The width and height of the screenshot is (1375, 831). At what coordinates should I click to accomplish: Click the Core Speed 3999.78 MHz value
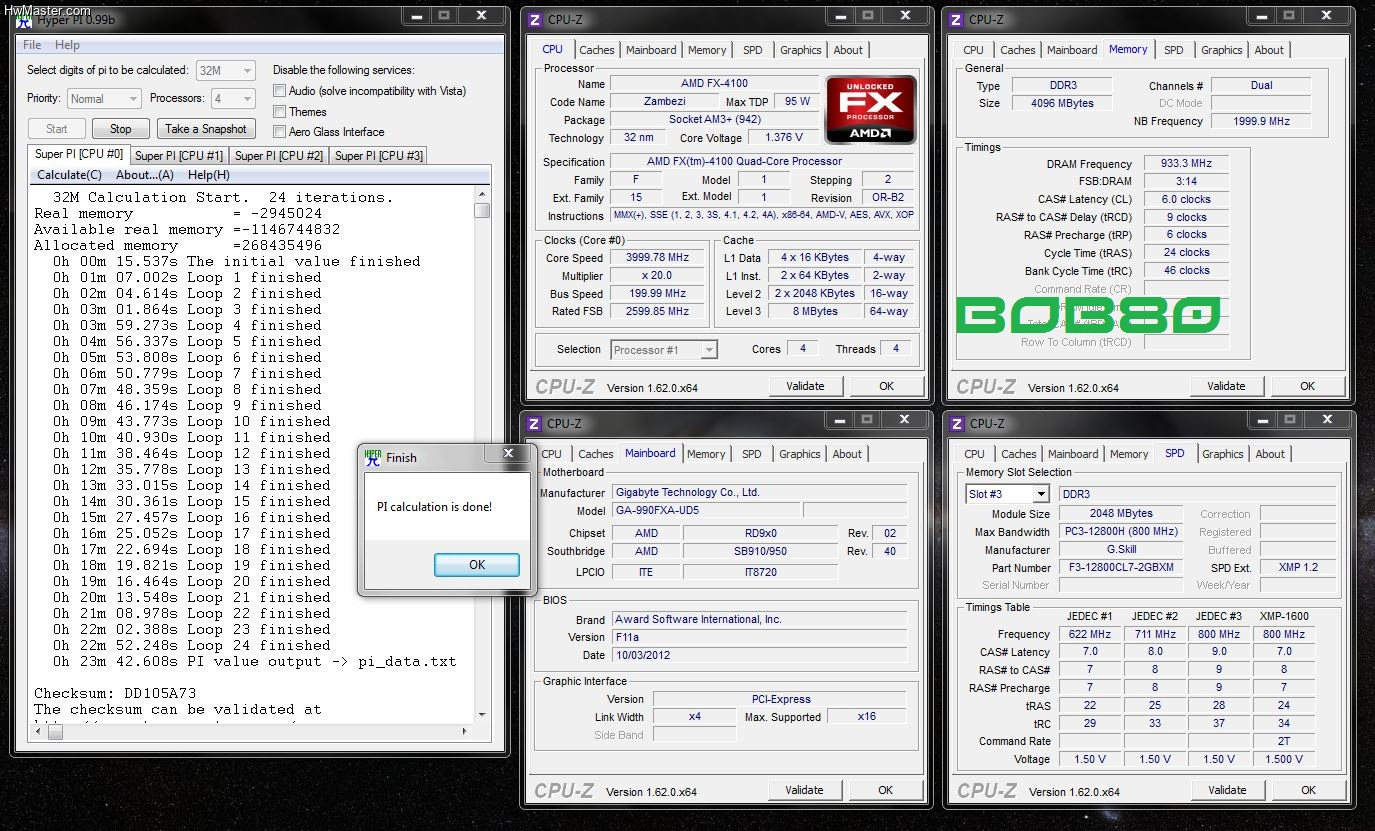pyautogui.click(x=656, y=258)
